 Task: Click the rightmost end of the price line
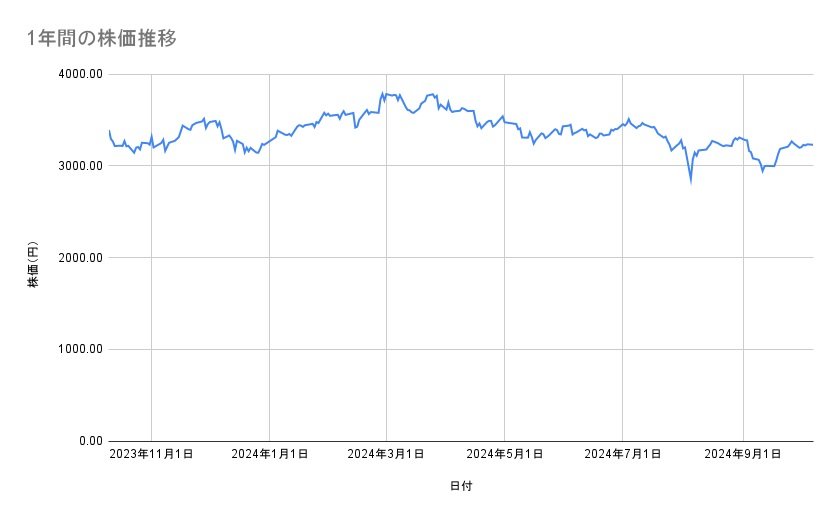point(812,145)
